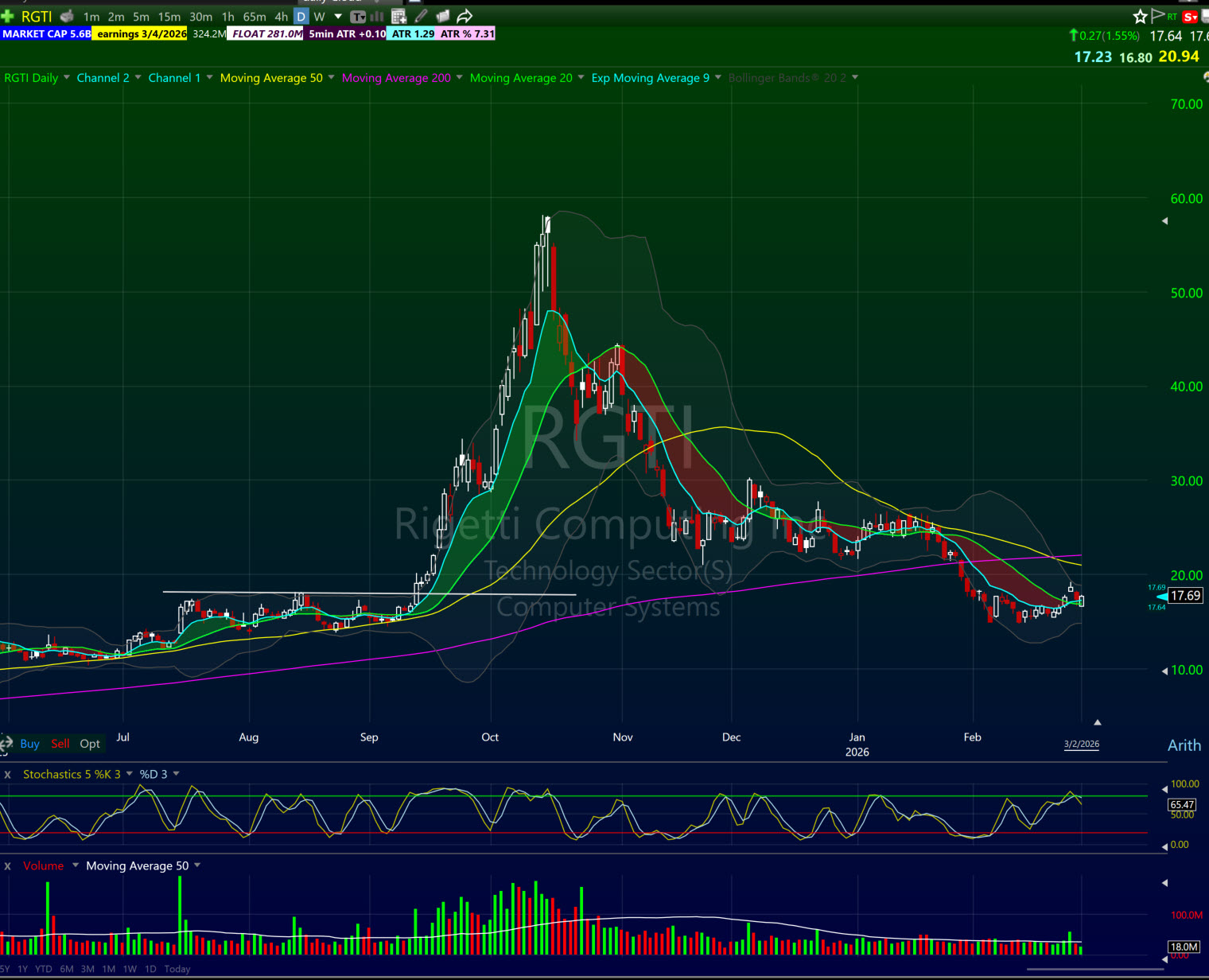
Task: Open the chart template T menu
Action: coord(359,17)
